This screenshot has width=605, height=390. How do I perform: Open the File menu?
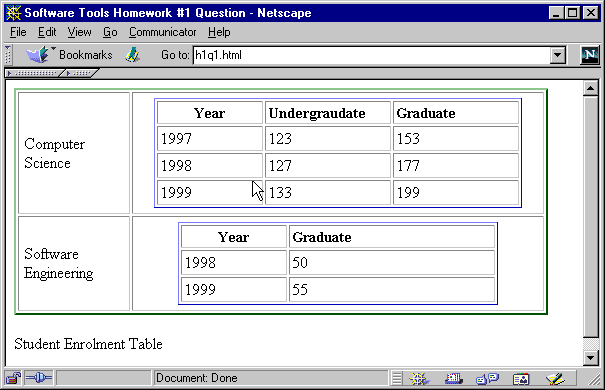point(18,32)
